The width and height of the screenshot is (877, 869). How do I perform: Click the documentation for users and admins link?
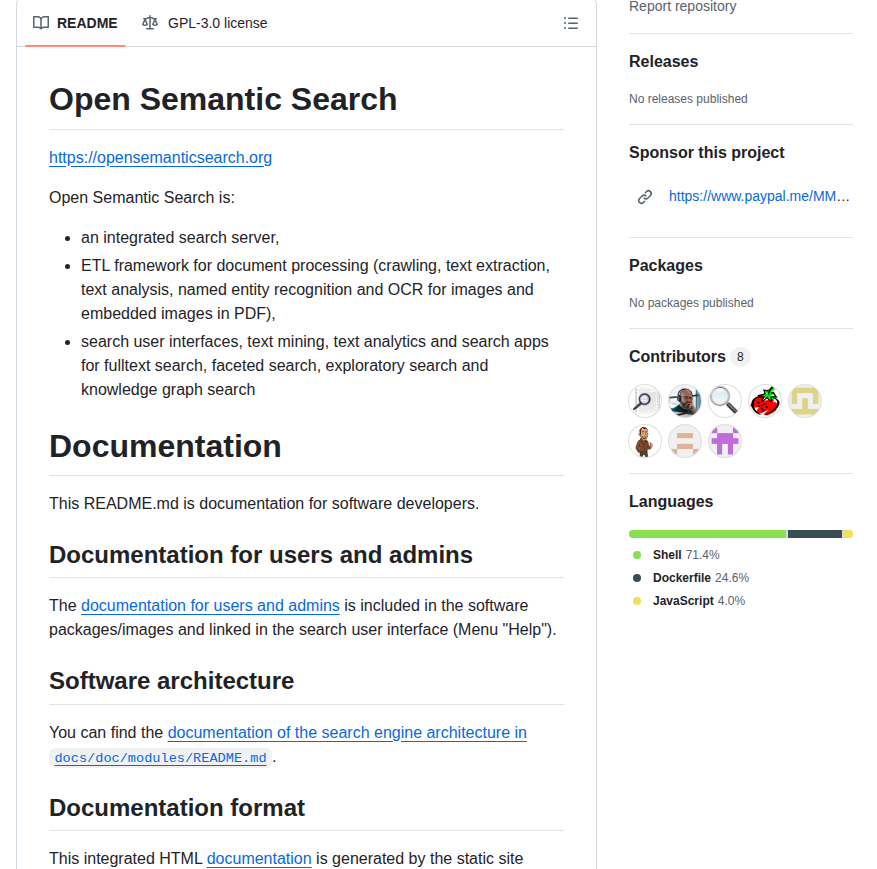[210, 605]
